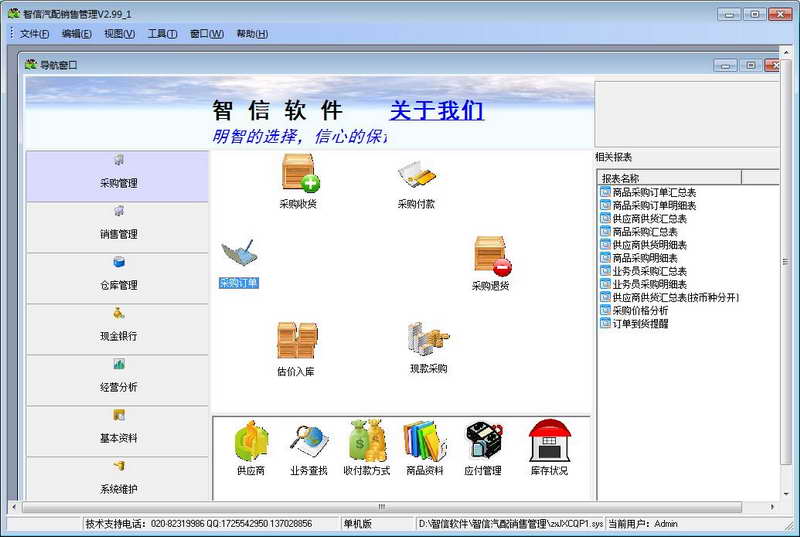Screen dimensions: 800x537
Task: Open the 估价入库 estimated stock-in icon
Action: pyautogui.click(x=296, y=349)
